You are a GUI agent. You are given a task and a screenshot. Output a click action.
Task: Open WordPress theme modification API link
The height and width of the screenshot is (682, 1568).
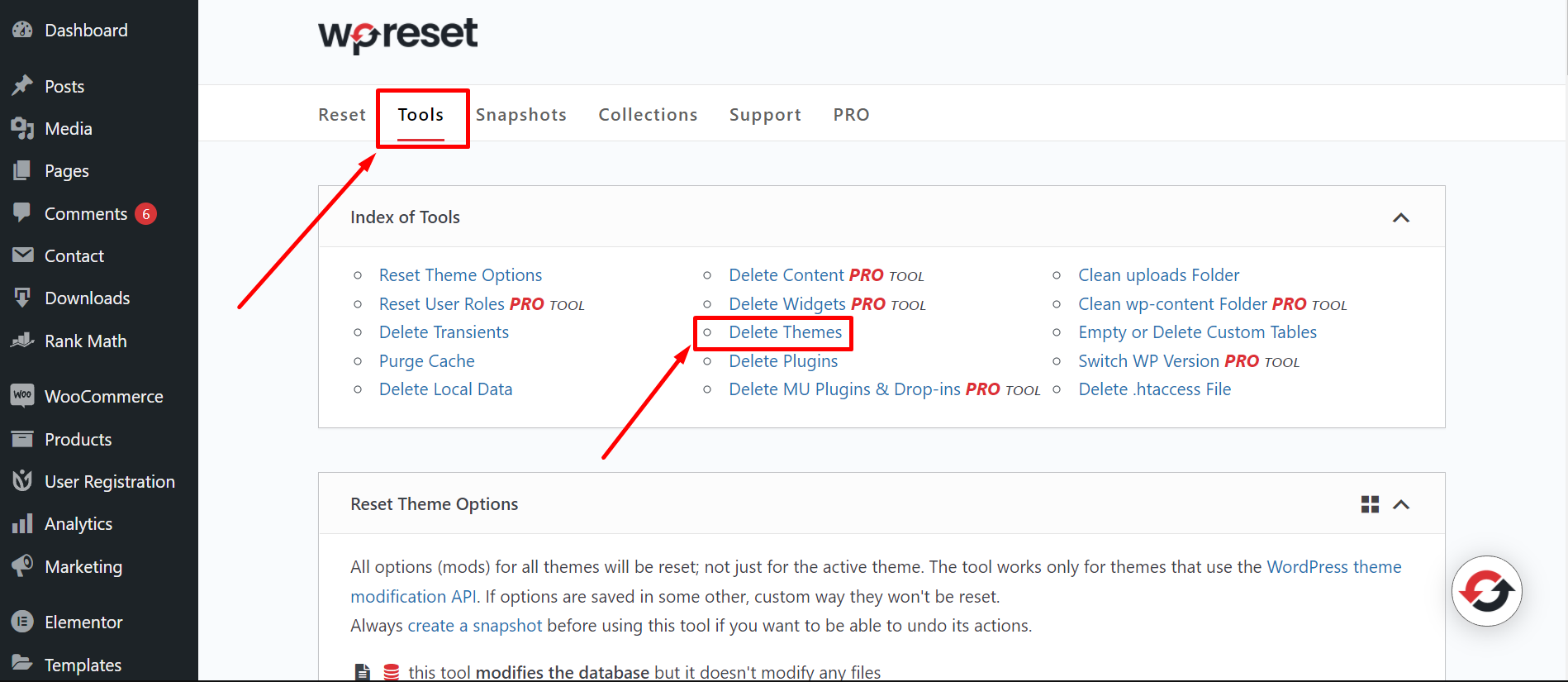tap(1334, 567)
